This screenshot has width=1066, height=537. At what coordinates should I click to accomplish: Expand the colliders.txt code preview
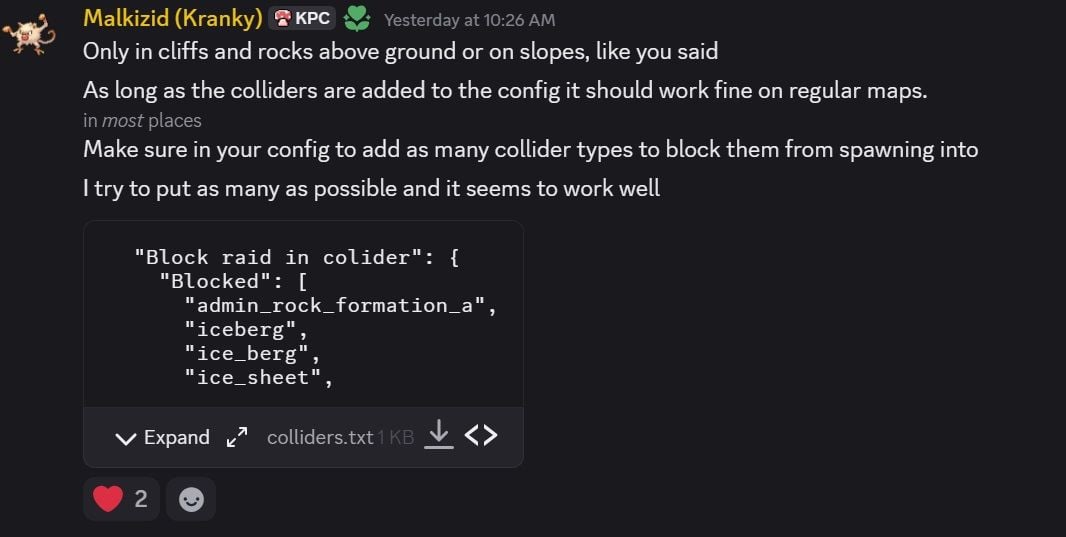[x=162, y=437]
